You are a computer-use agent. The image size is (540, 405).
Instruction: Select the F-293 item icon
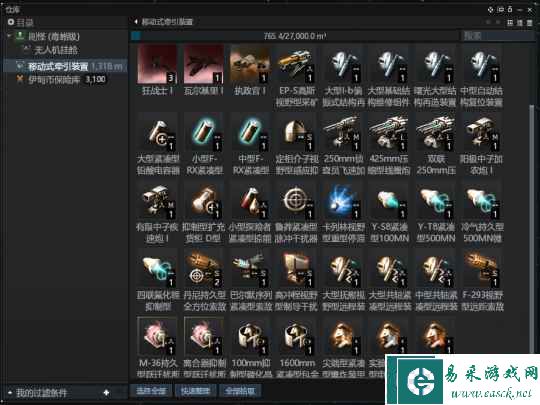(482, 269)
